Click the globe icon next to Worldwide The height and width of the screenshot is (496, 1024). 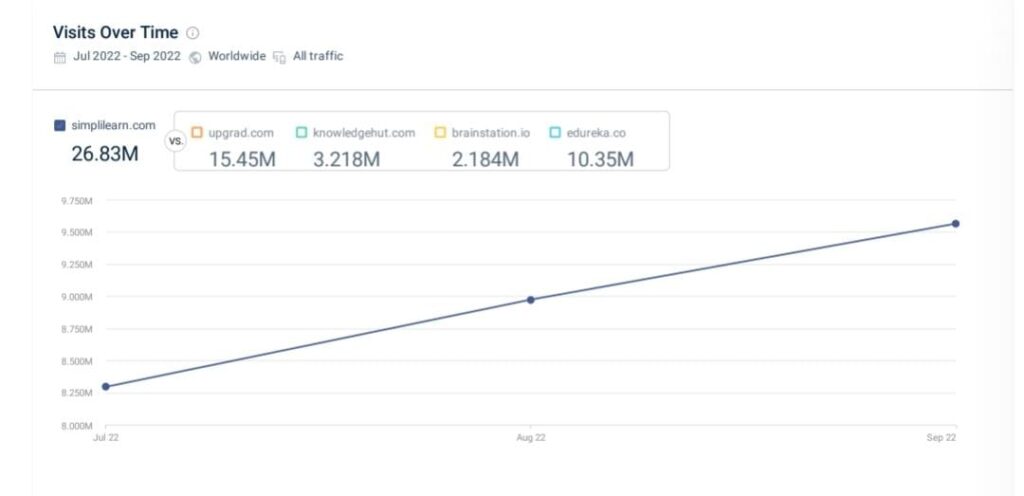coord(195,57)
